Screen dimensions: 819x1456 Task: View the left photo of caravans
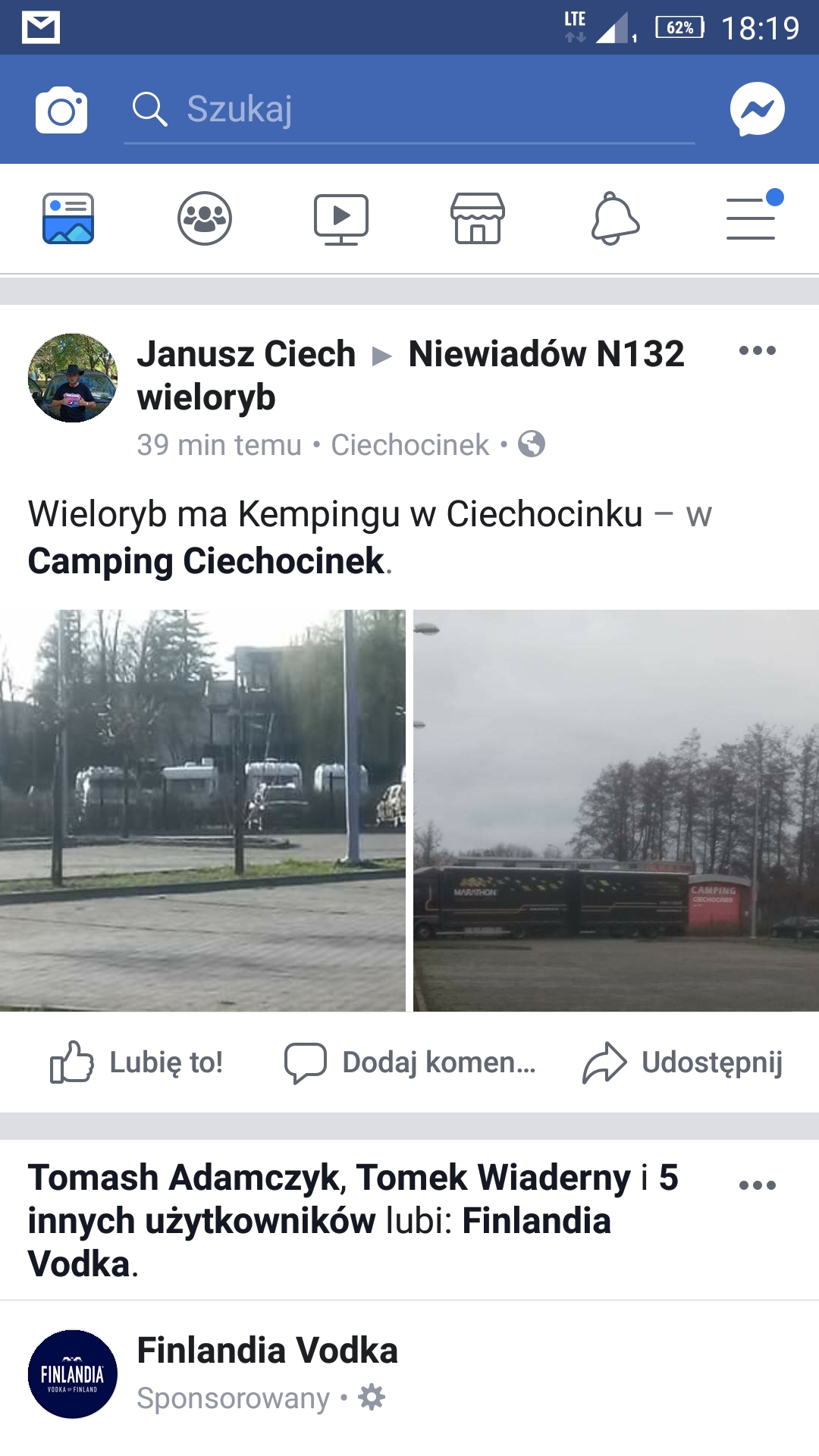(202, 811)
